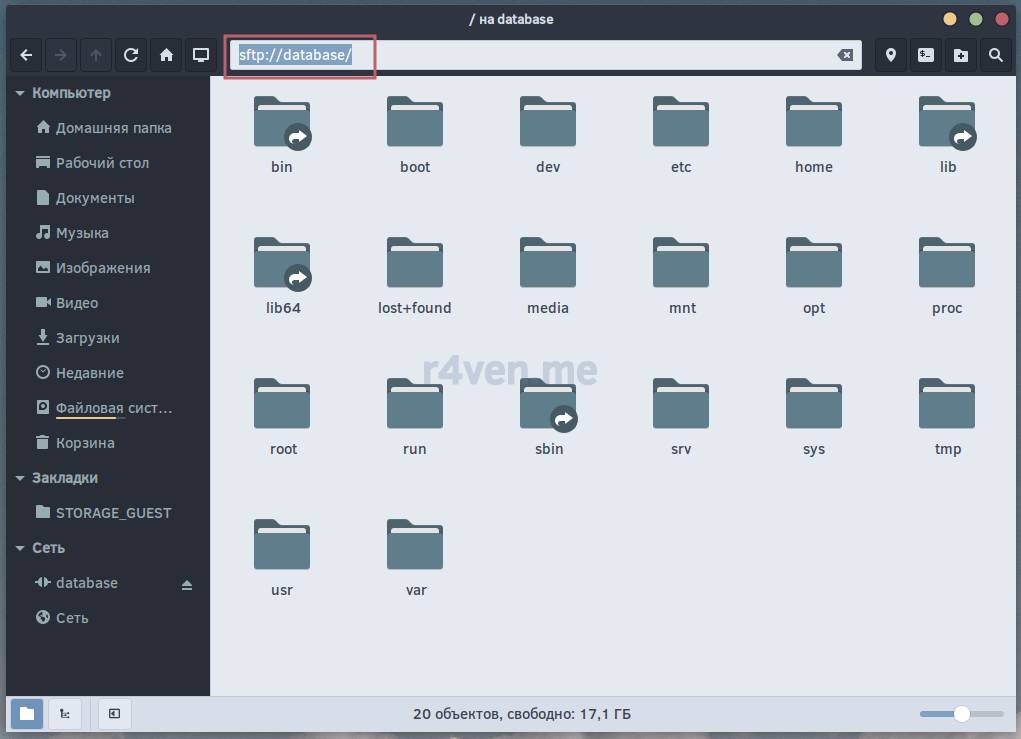Image resolution: width=1021 pixels, height=739 pixels.
Task: Open the search tool
Action: pos(995,55)
